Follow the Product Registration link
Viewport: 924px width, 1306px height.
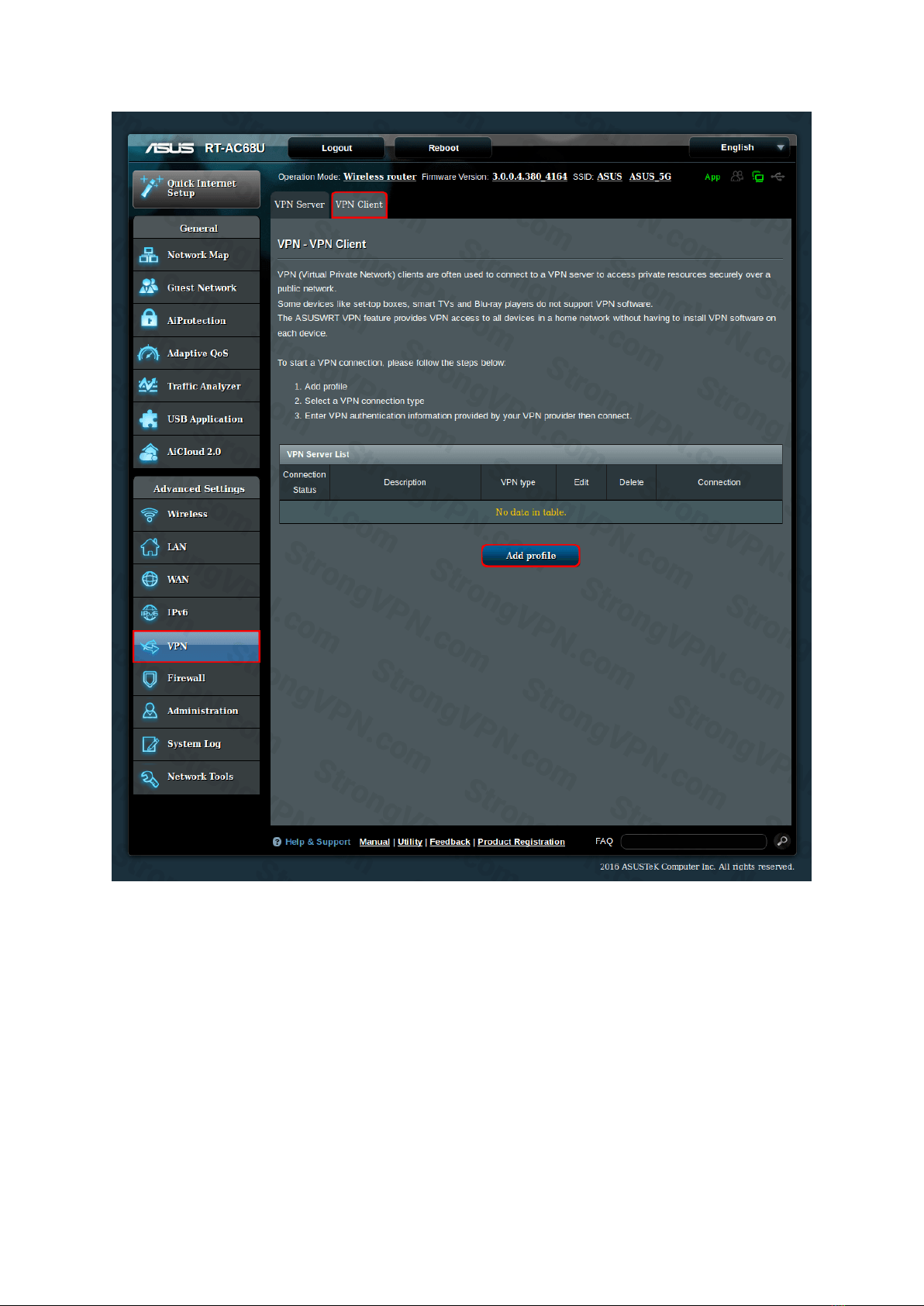coord(521,842)
